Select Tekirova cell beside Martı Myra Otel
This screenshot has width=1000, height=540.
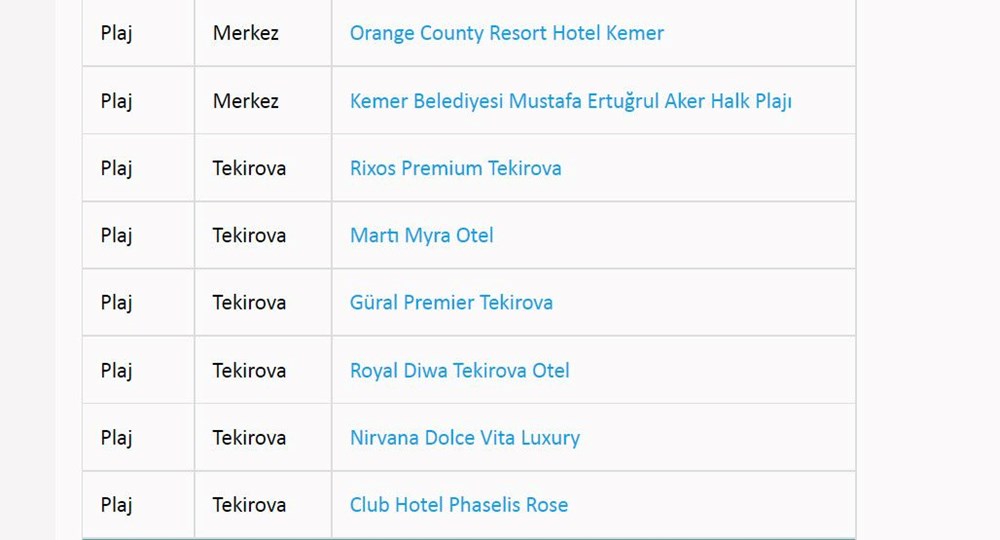click(249, 236)
